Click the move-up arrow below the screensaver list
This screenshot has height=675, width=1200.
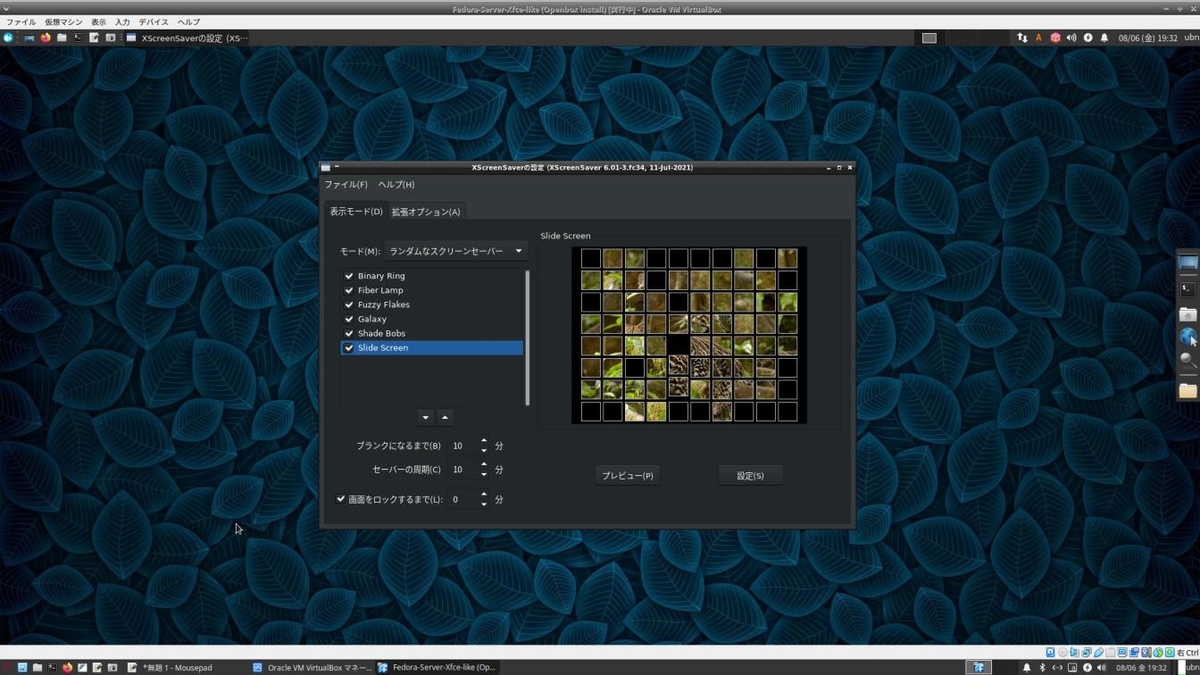pyautogui.click(x=445, y=417)
